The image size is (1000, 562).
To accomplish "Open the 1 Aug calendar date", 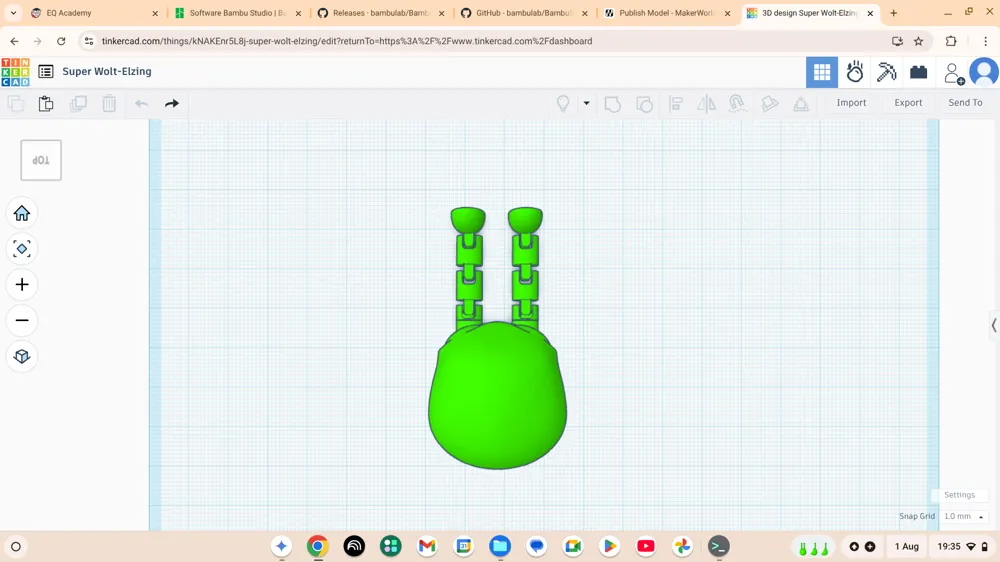I will 906,547.
